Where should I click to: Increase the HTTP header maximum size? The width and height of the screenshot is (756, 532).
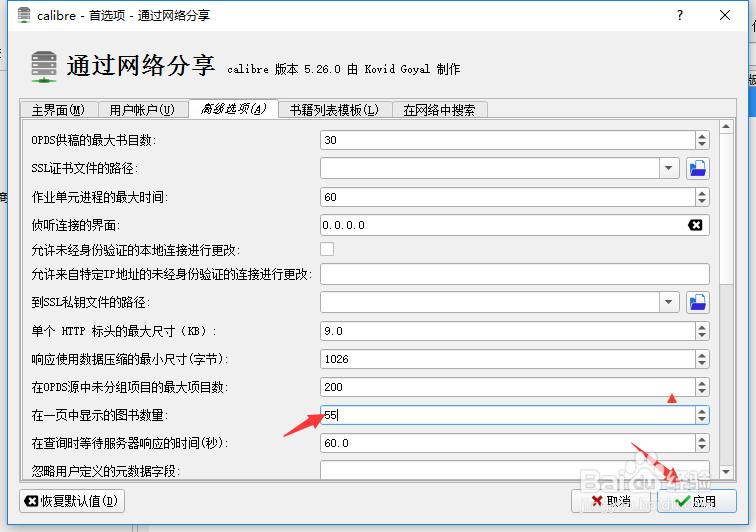(x=702, y=327)
